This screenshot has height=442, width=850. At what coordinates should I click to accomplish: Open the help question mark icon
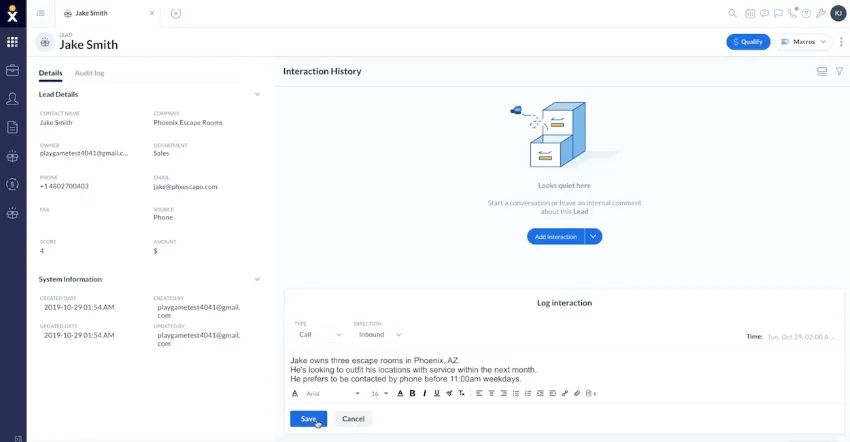(x=807, y=13)
